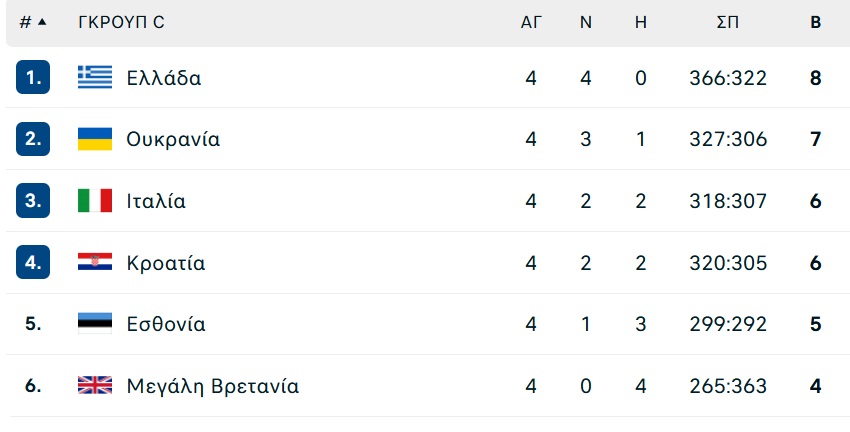The image size is (850, 432).
Task: Sort by the Β points header
Action: 815,22
